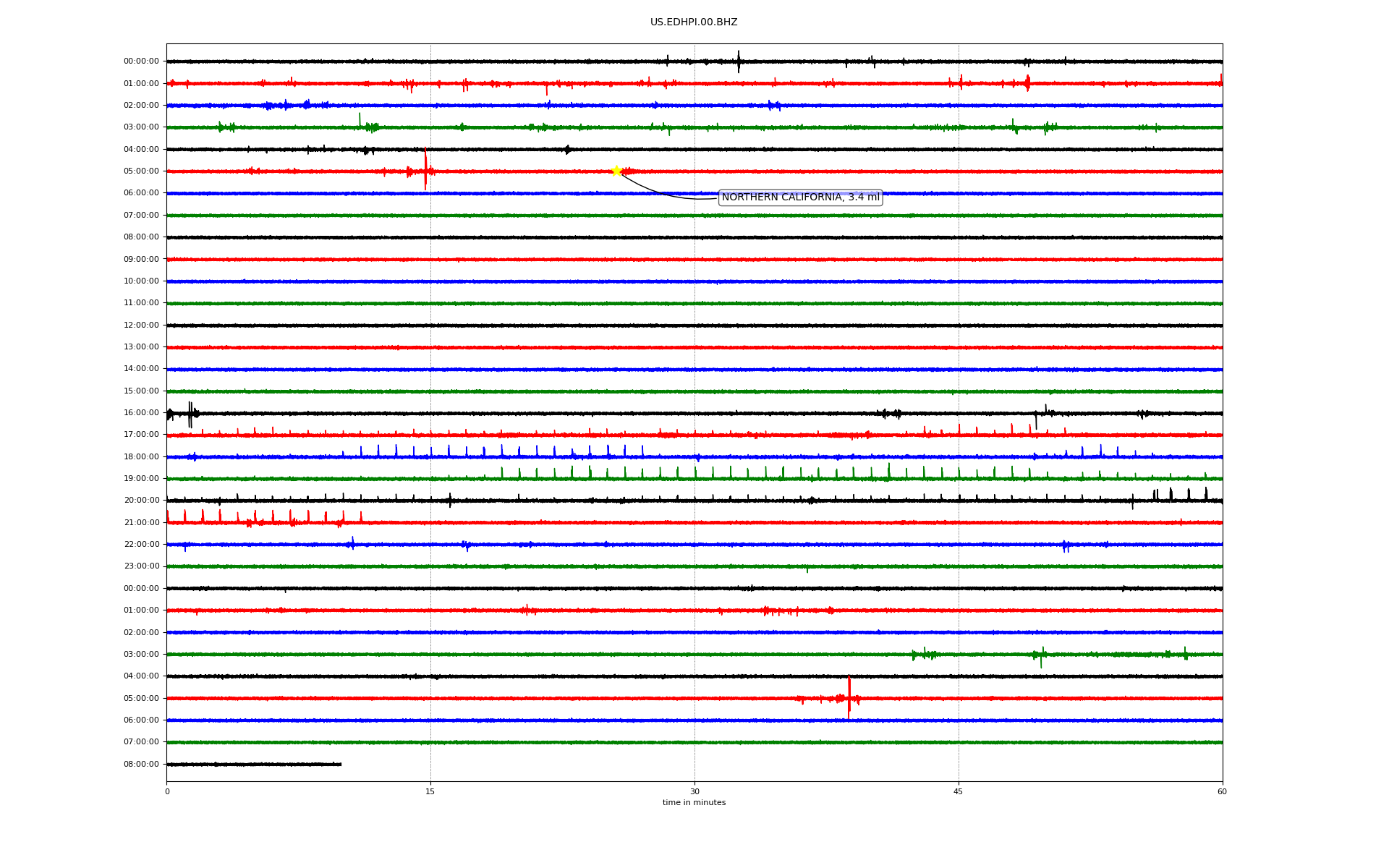Click the 16:00:00 row time label

[x=141, y=413]
